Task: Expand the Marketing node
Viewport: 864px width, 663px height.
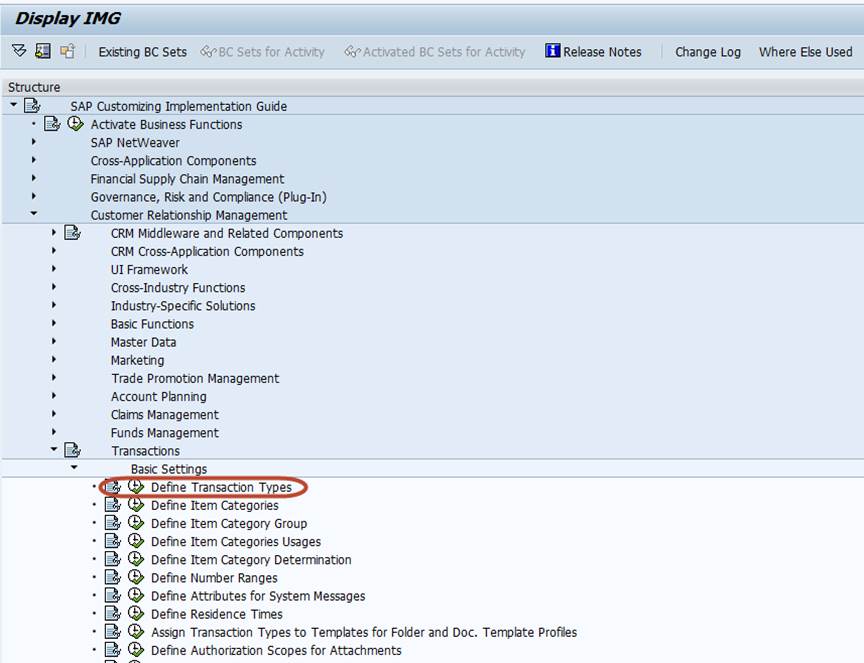Action: (x=53, y=359)
